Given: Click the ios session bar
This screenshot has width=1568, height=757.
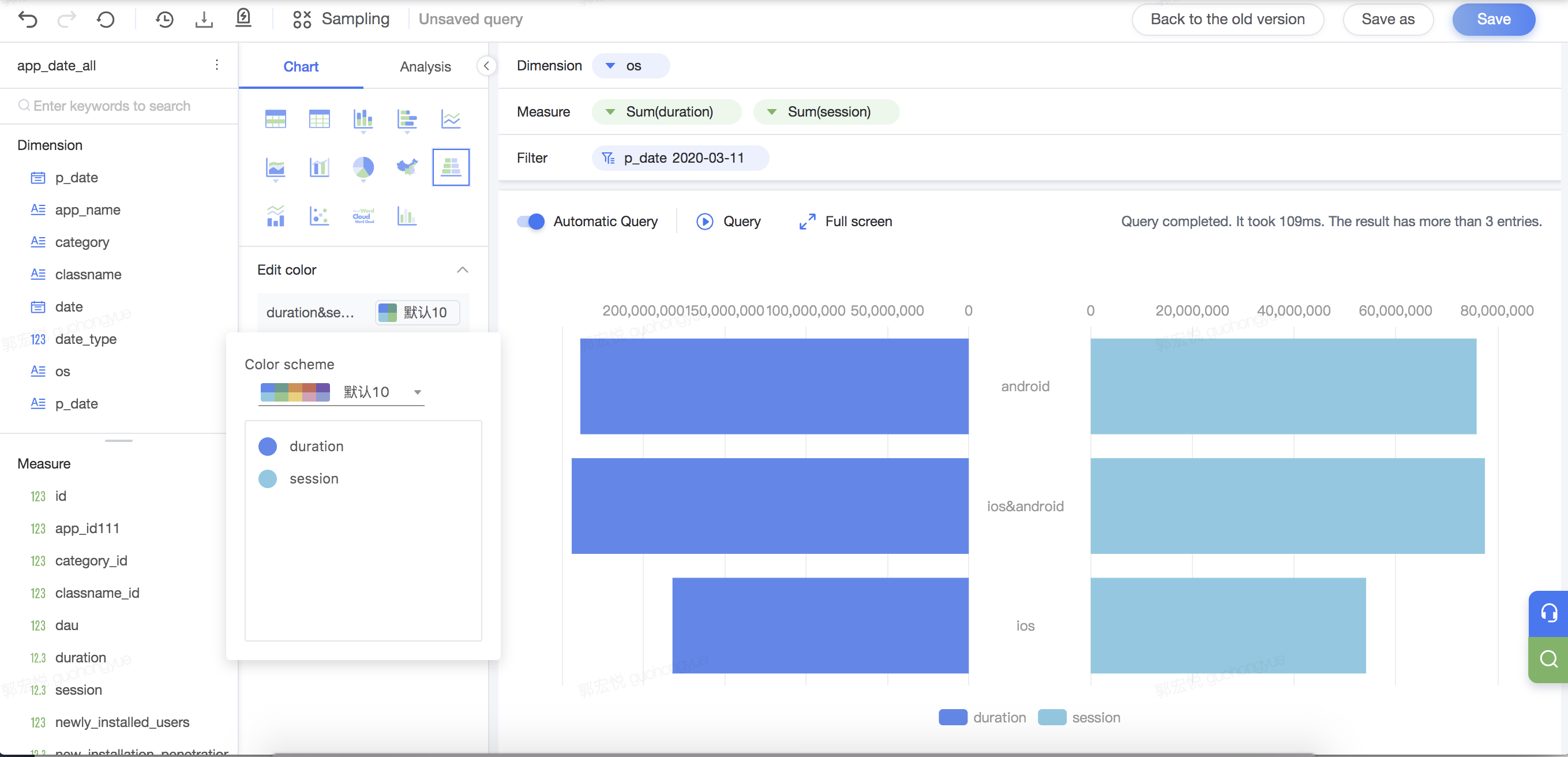Looking at the screenshot, I should tap(1228, 625).
